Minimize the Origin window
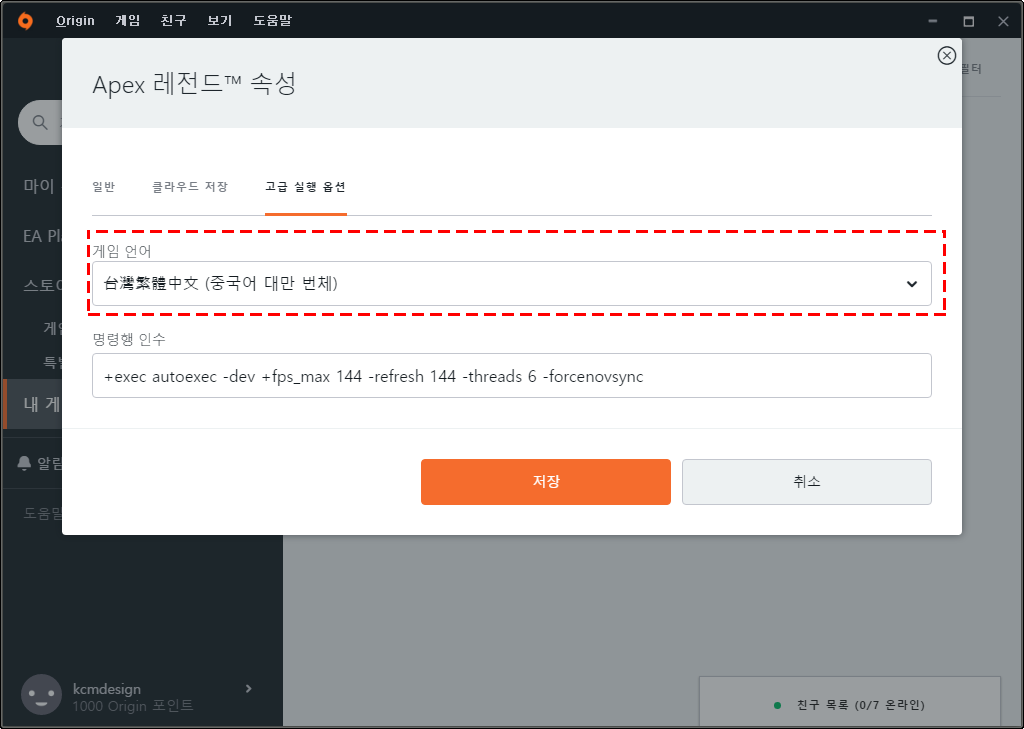This screenshot has width=1024, height=729. tap(933, 22)
